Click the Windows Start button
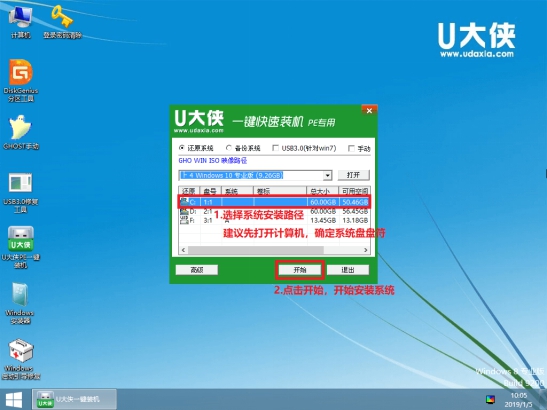Viewport: 547px width, 410px height. tap(14, 400)
